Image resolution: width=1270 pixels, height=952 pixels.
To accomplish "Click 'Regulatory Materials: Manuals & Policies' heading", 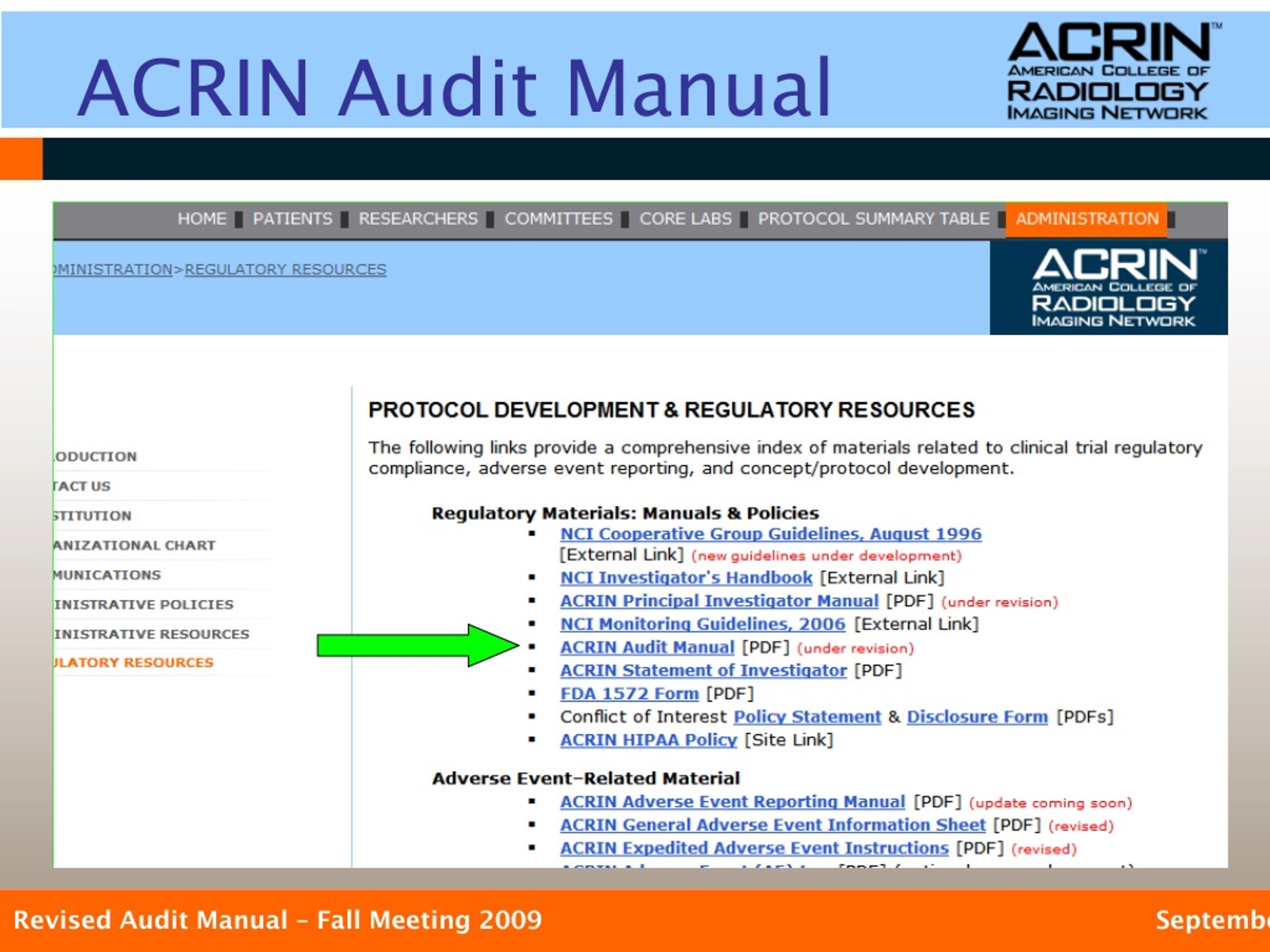I will click(625, 513).
